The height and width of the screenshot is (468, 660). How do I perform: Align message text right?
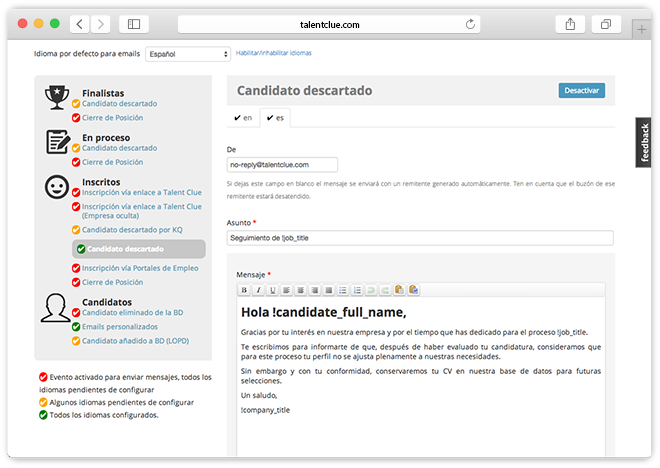(x=314, y=290)
